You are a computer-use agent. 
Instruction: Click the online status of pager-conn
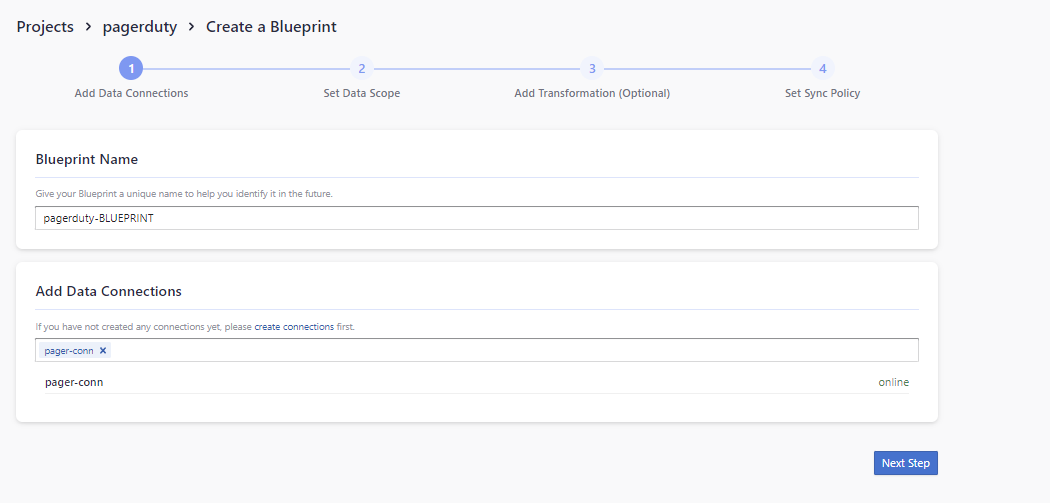893,382
